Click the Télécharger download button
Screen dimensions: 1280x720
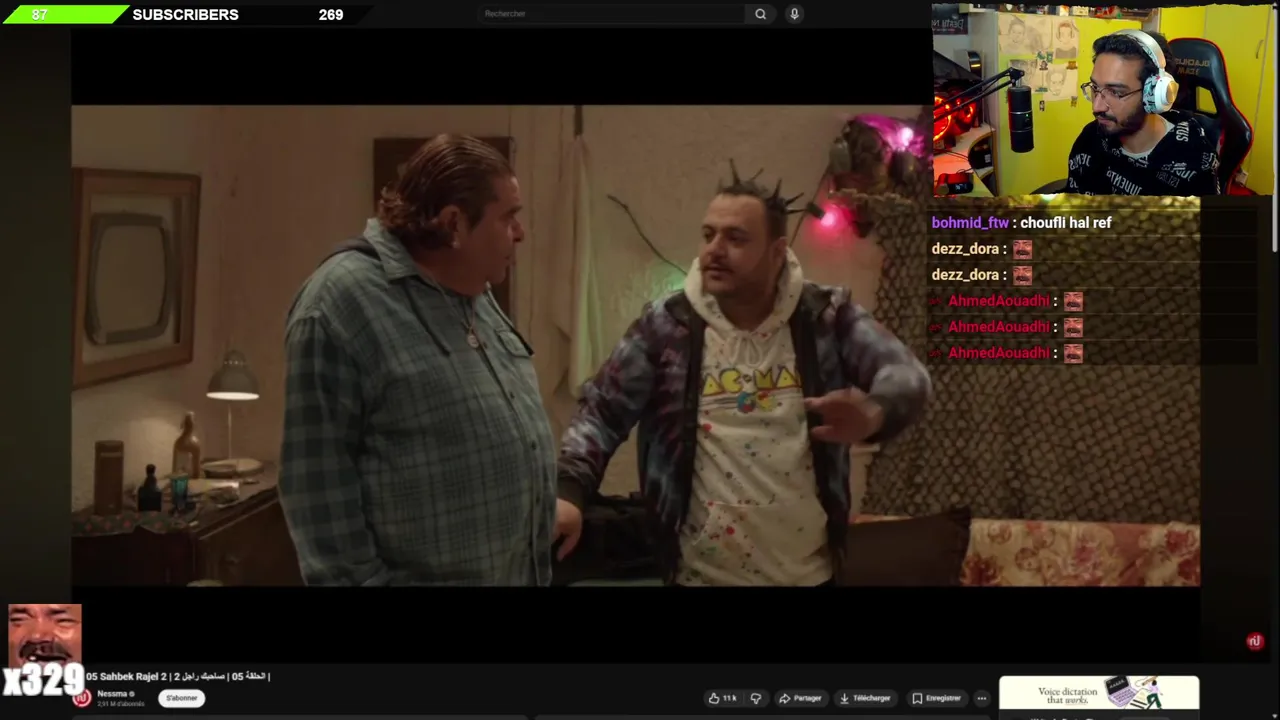[865, 698]
